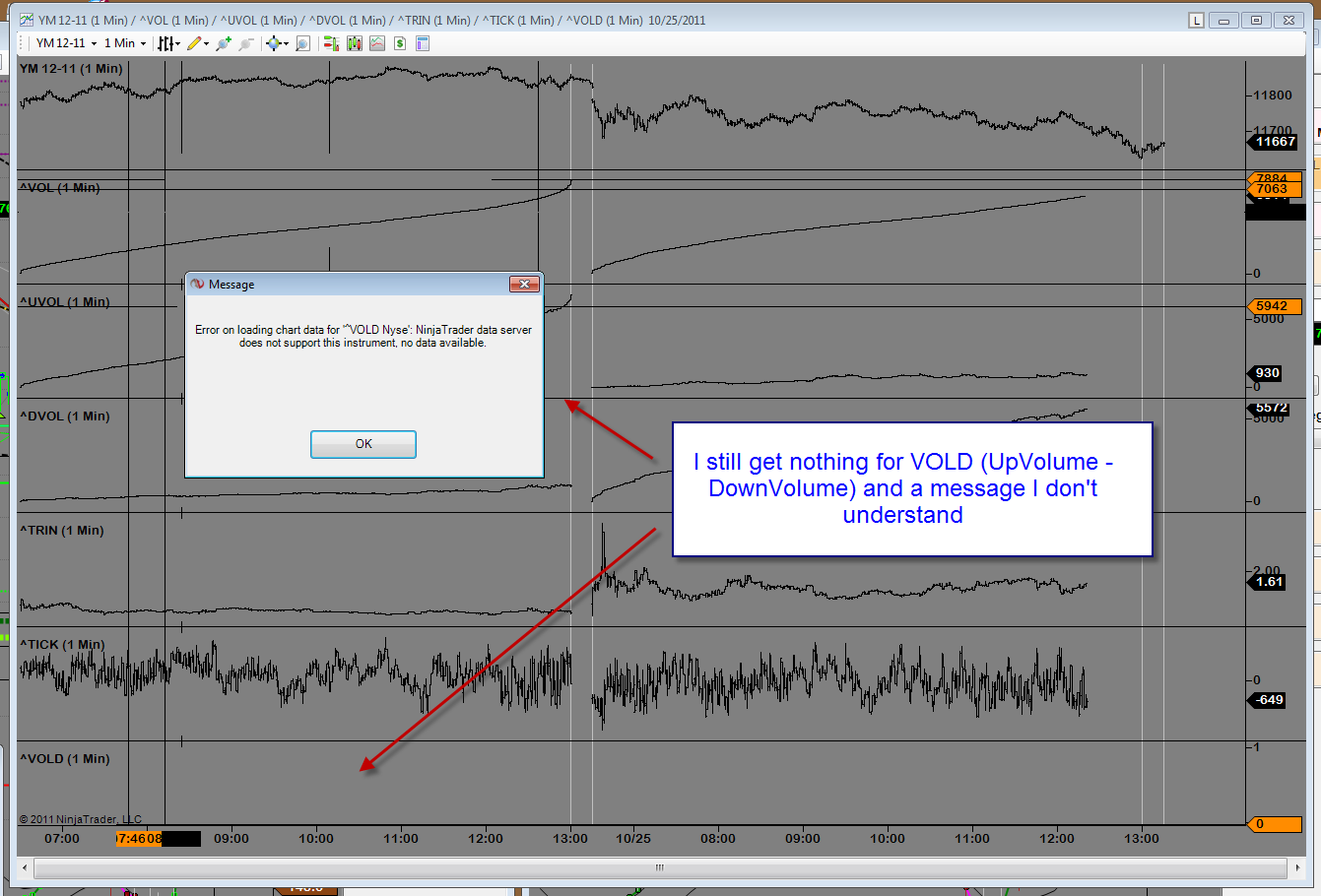Click the horizontal scrollbar thumb grip
This screenshot has height=896, width=1321.
point(660,867)
